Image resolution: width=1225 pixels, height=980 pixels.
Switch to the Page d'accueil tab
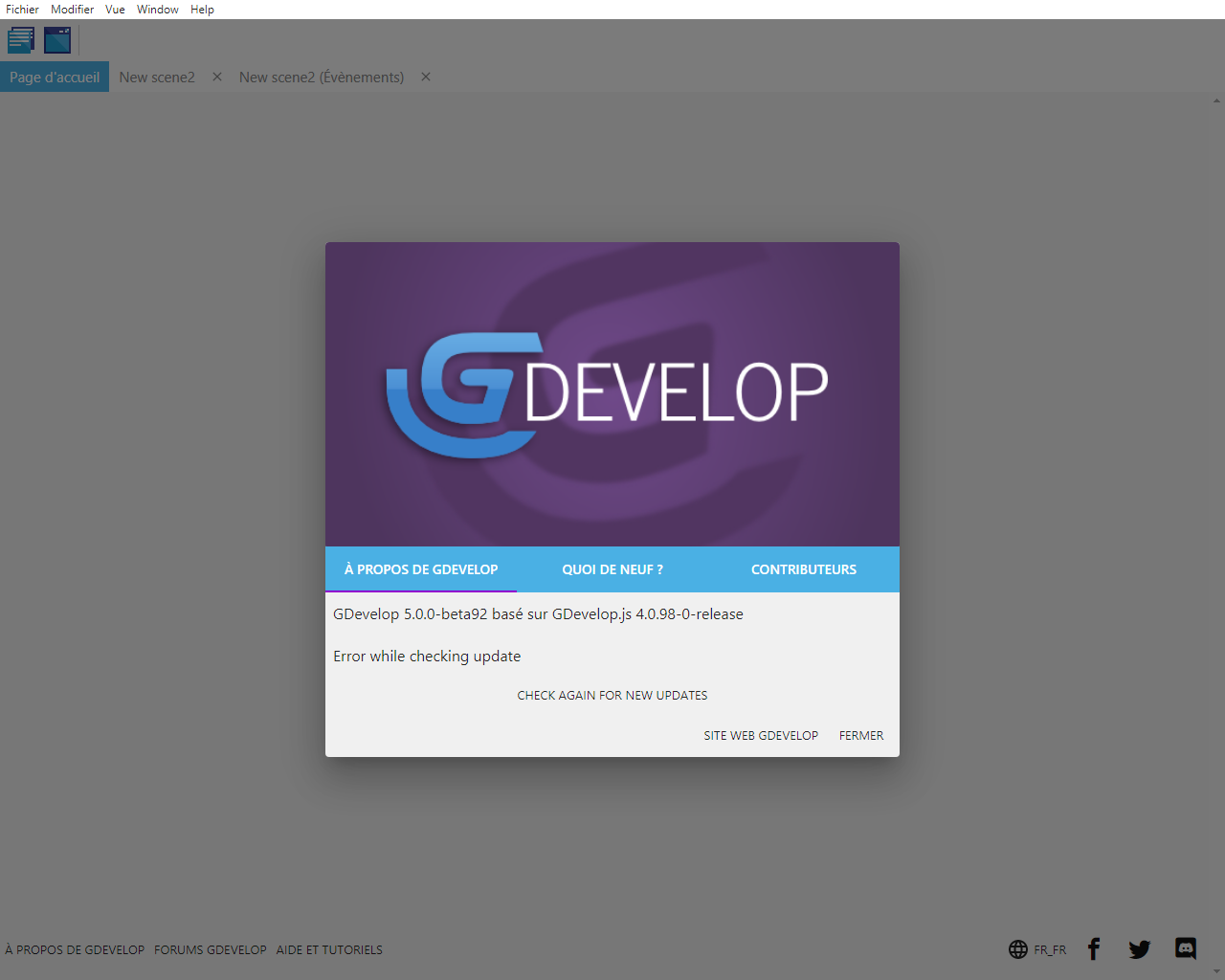[x=55, y=77]
